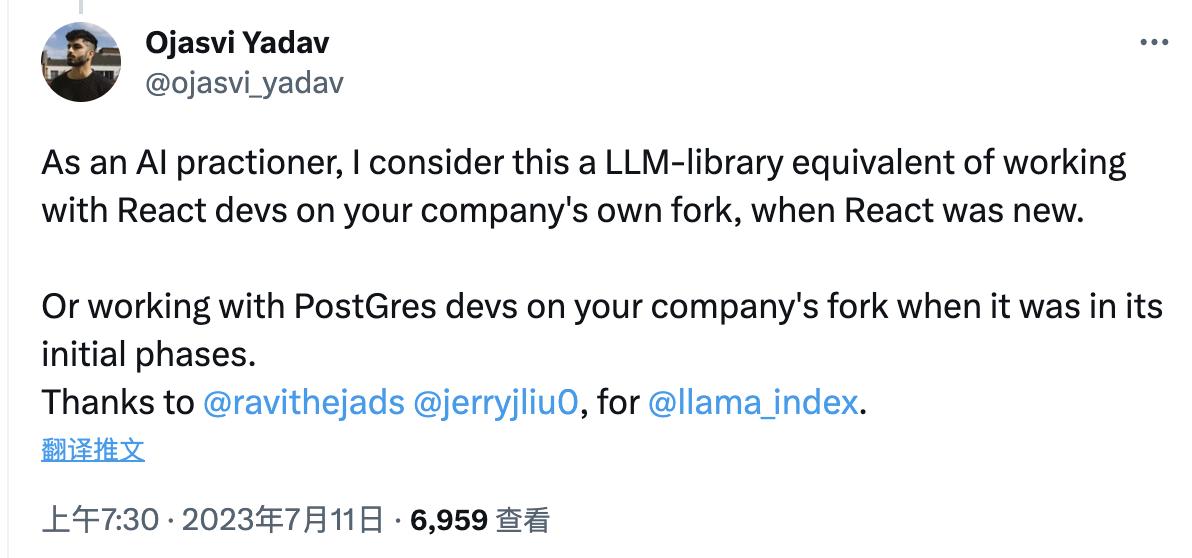Click the "initial phases." text line
This screenshot has width=1192, height=558.
[141, 354]
